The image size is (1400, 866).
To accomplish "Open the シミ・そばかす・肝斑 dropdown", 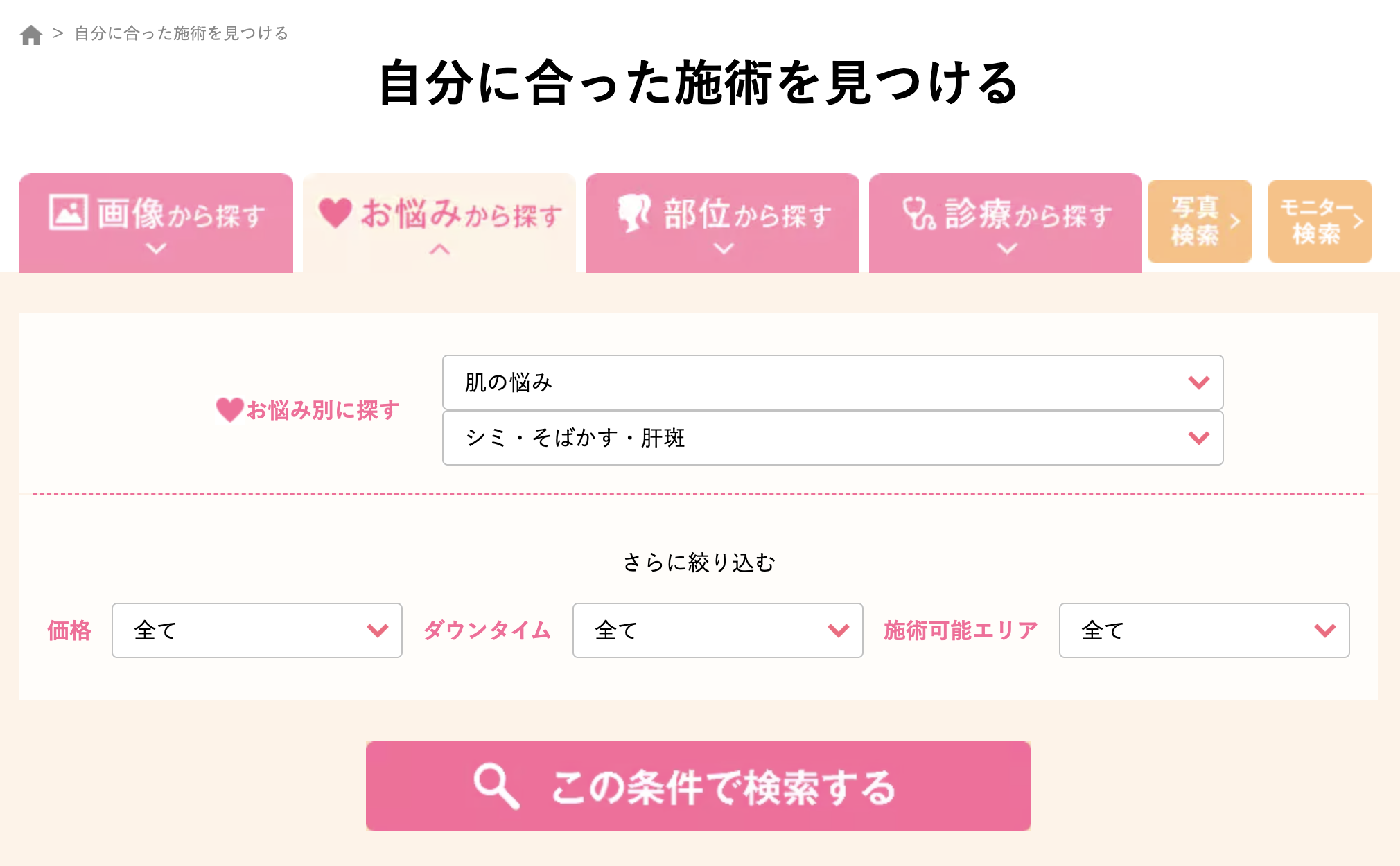I will 832,438.
